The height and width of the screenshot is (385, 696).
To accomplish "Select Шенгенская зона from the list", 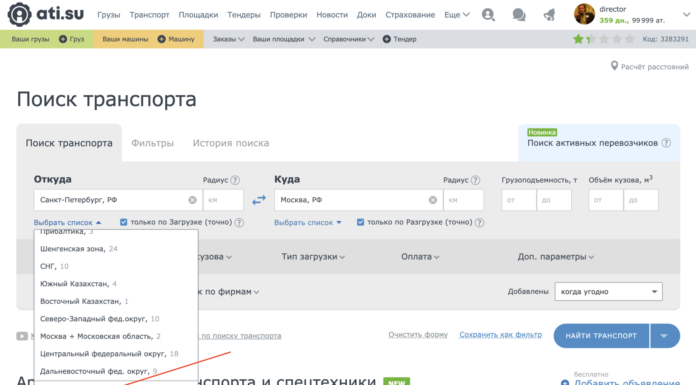I will coord(116,249).
